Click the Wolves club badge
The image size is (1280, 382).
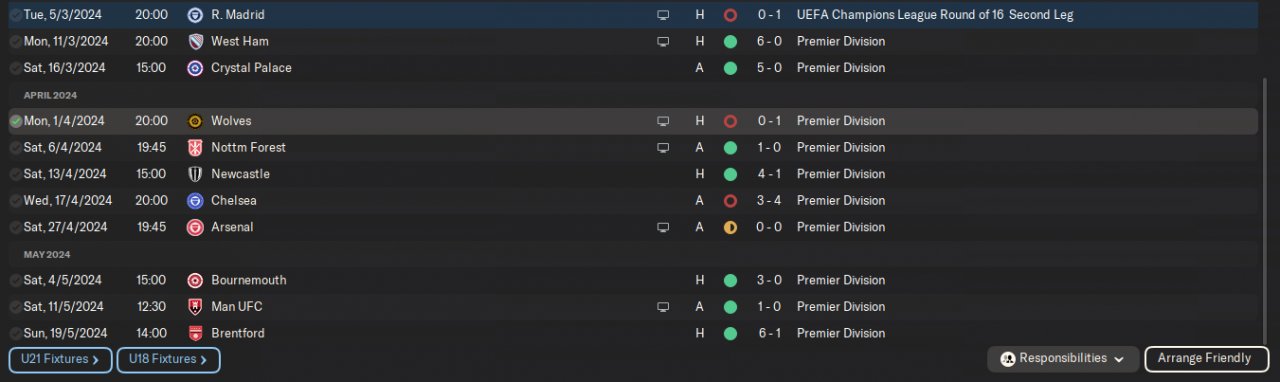pyautogui.click(x=195, y=121)
